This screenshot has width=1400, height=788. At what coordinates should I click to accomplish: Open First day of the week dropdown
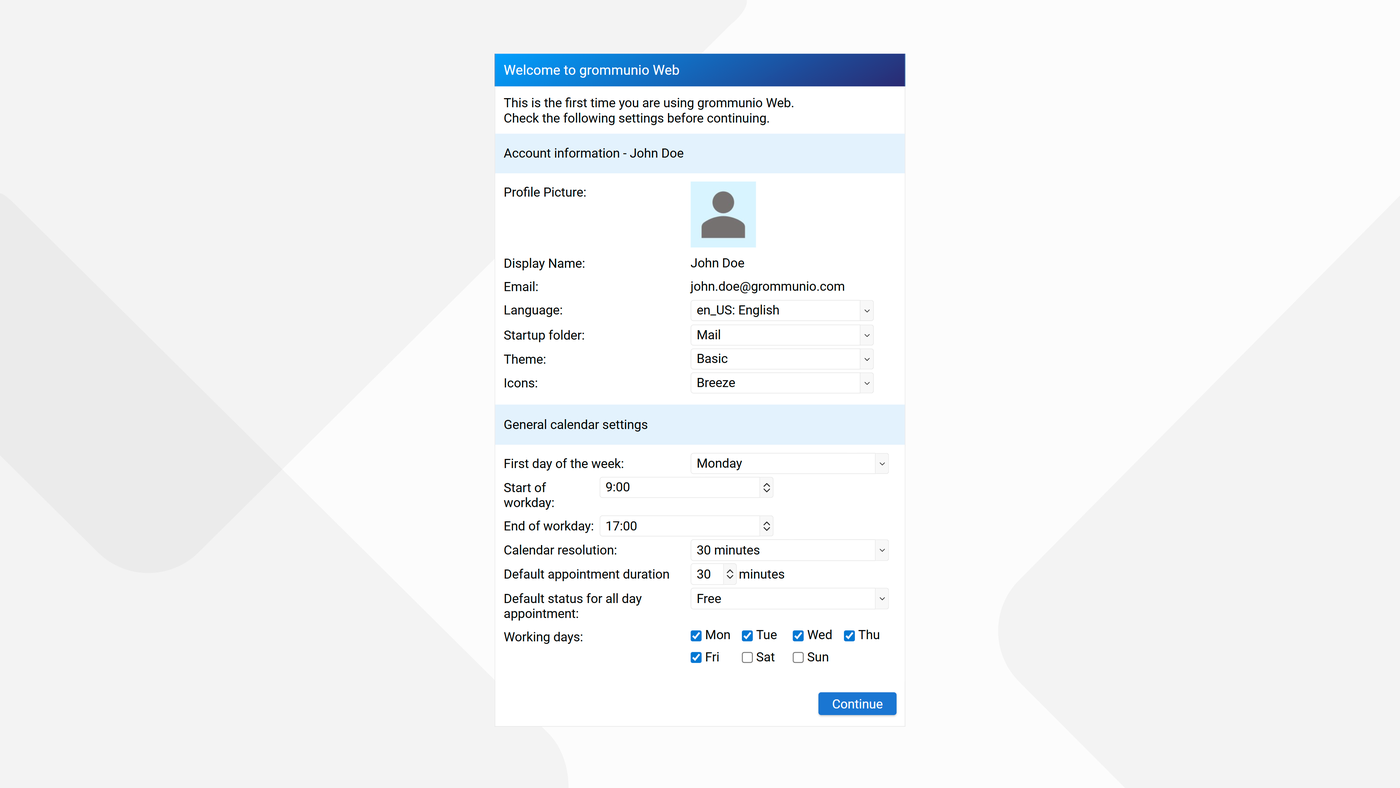point(789,463)
